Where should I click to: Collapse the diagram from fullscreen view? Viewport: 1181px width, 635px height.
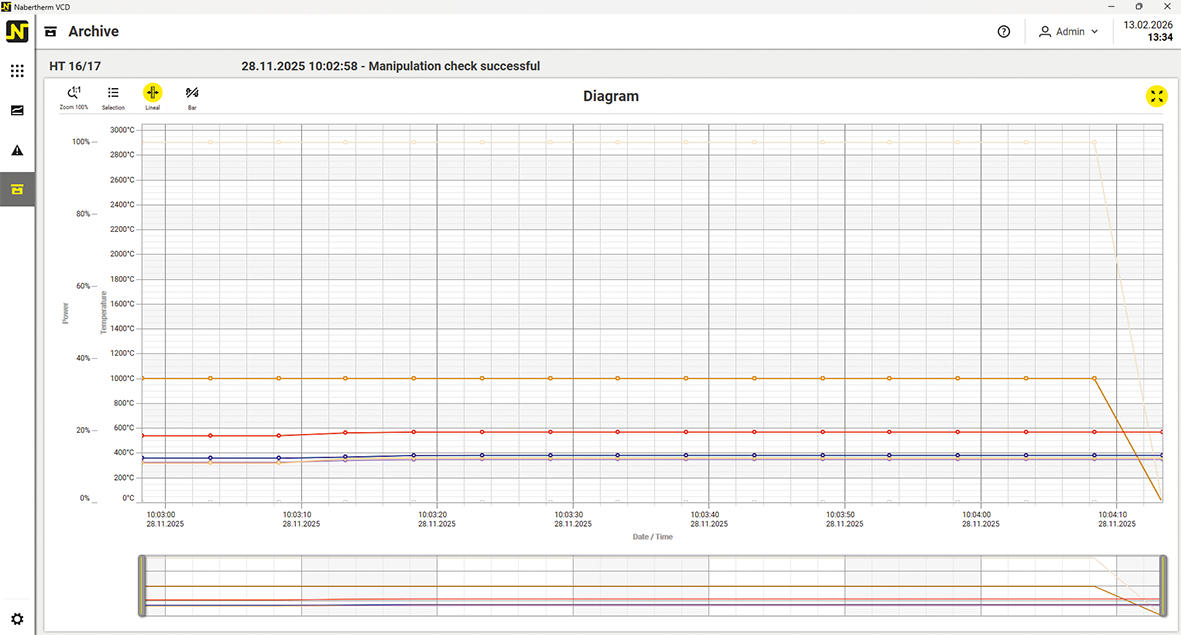[x=1157, y=96]
